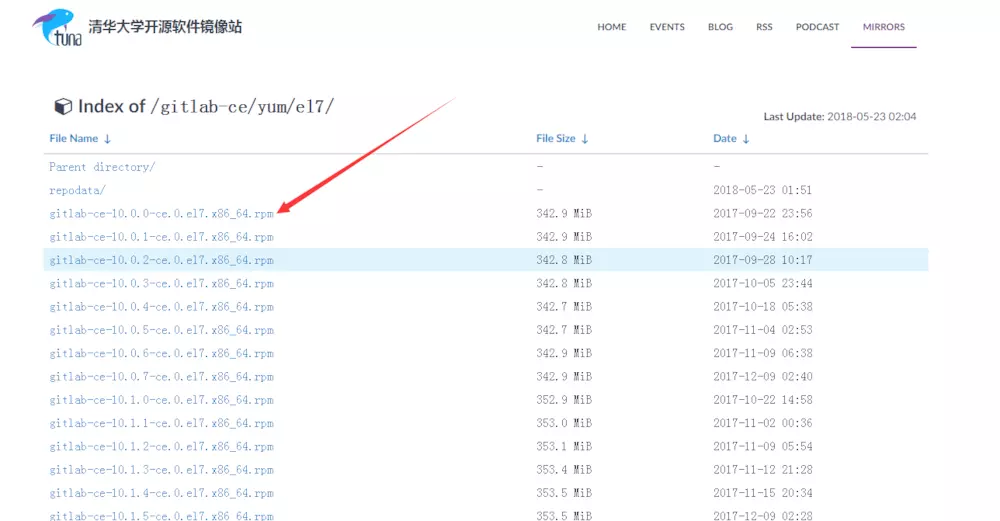Open gitlab-ce-10.1.3-ce.0.el7 rpm link
Viewport: 1000px width, 521px height.
pyautogui.click(x=161, y=470)
